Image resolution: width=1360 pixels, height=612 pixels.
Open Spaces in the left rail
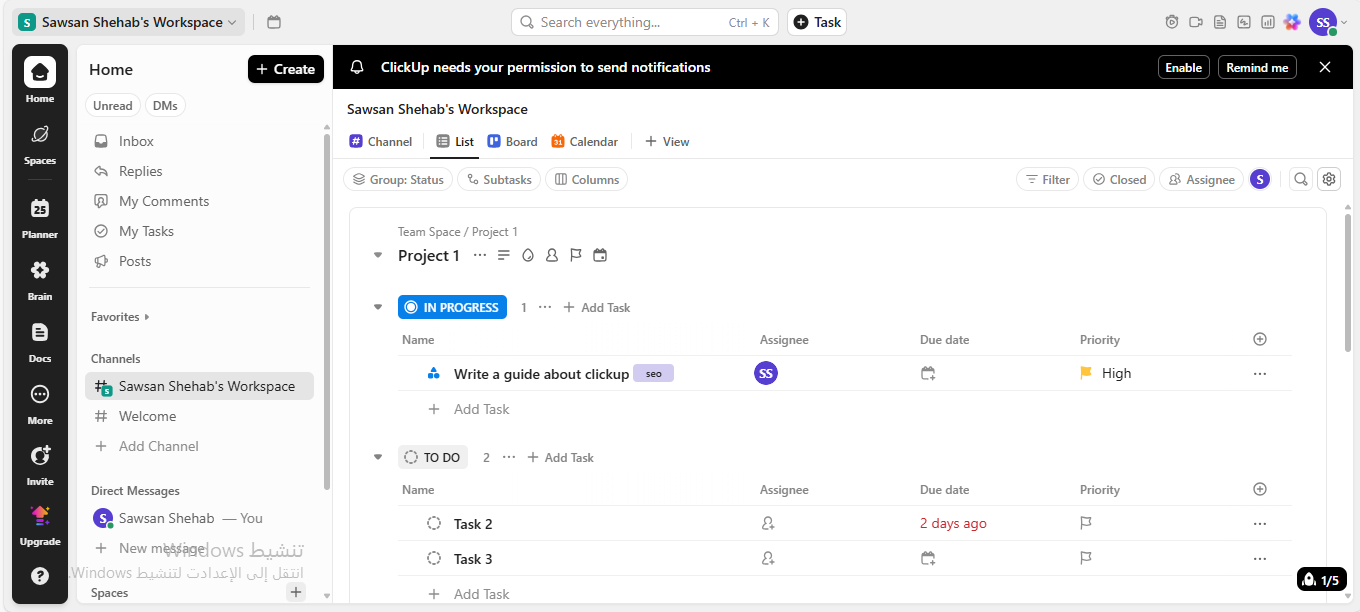point(40,144)
